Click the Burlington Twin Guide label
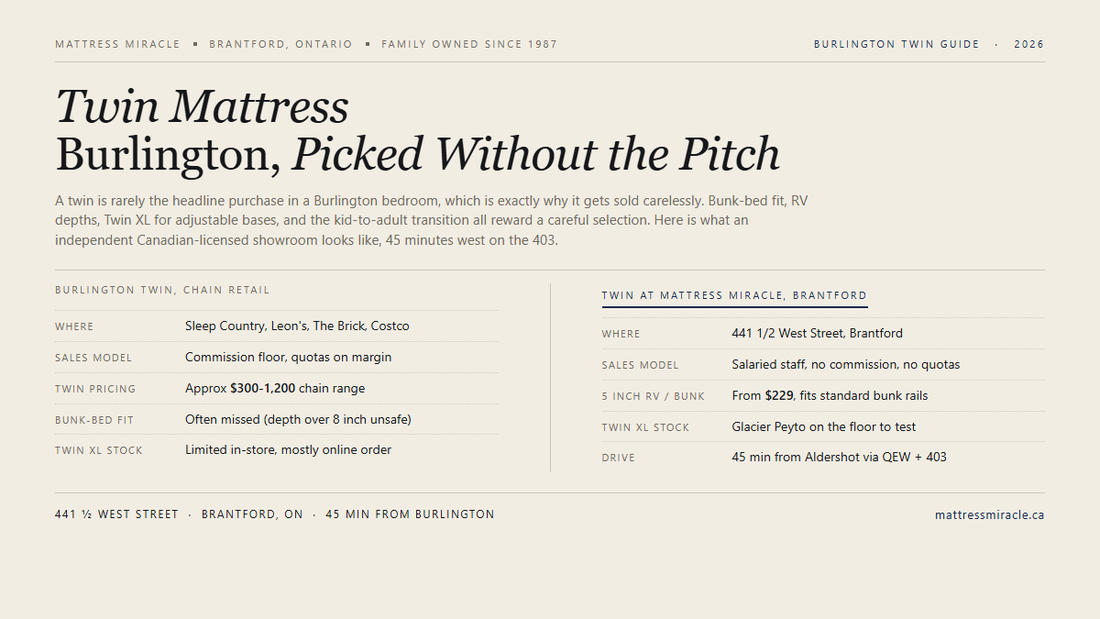This screenshot has width=1100, height=619. [897, 44]
